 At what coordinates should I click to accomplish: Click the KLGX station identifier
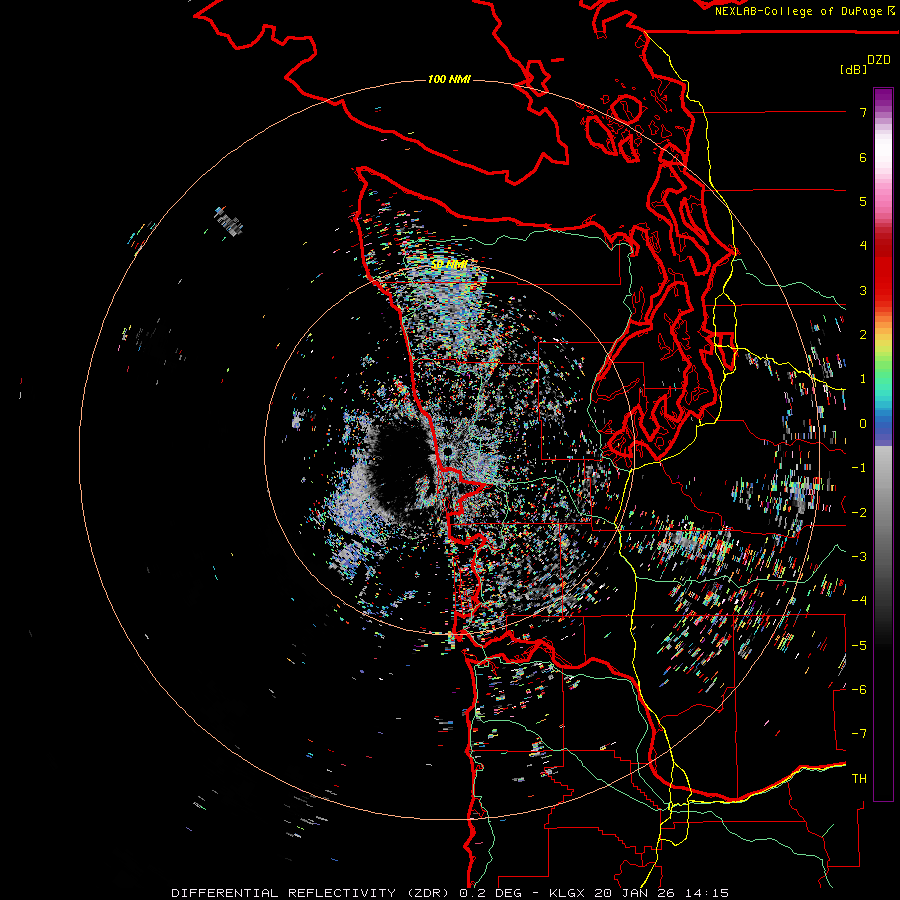point(566,893)
